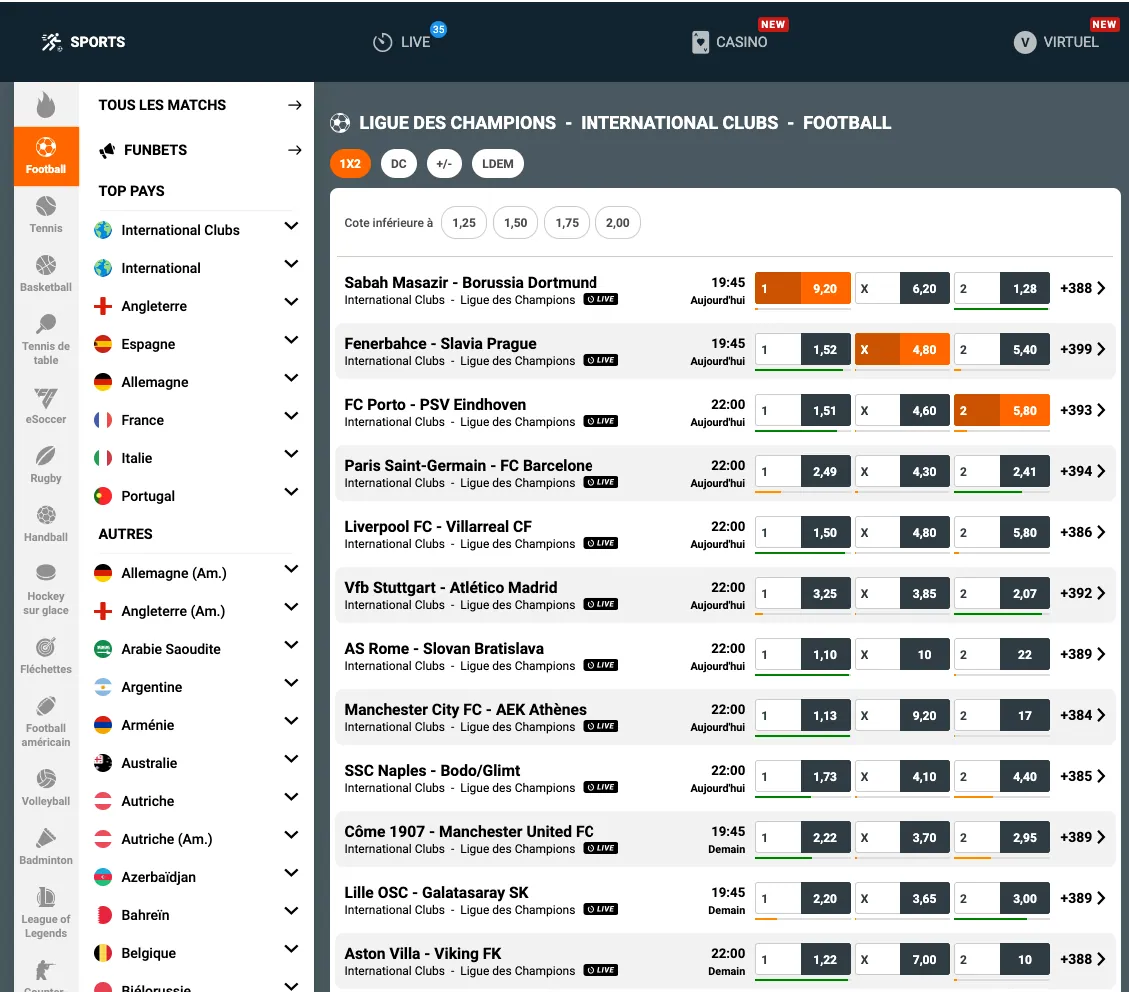Select eSoccer in the sports sidebar
The height and width of the screenshot is (992, 1129).
(x=46, y=406)
